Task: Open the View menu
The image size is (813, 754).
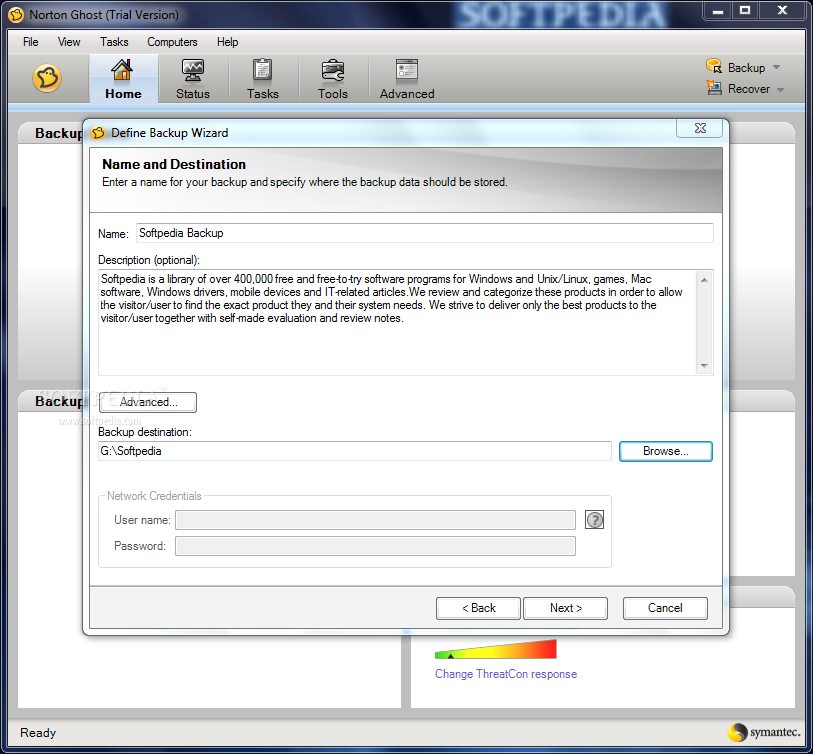Action: pyautogui.click(x=69, y=42)
